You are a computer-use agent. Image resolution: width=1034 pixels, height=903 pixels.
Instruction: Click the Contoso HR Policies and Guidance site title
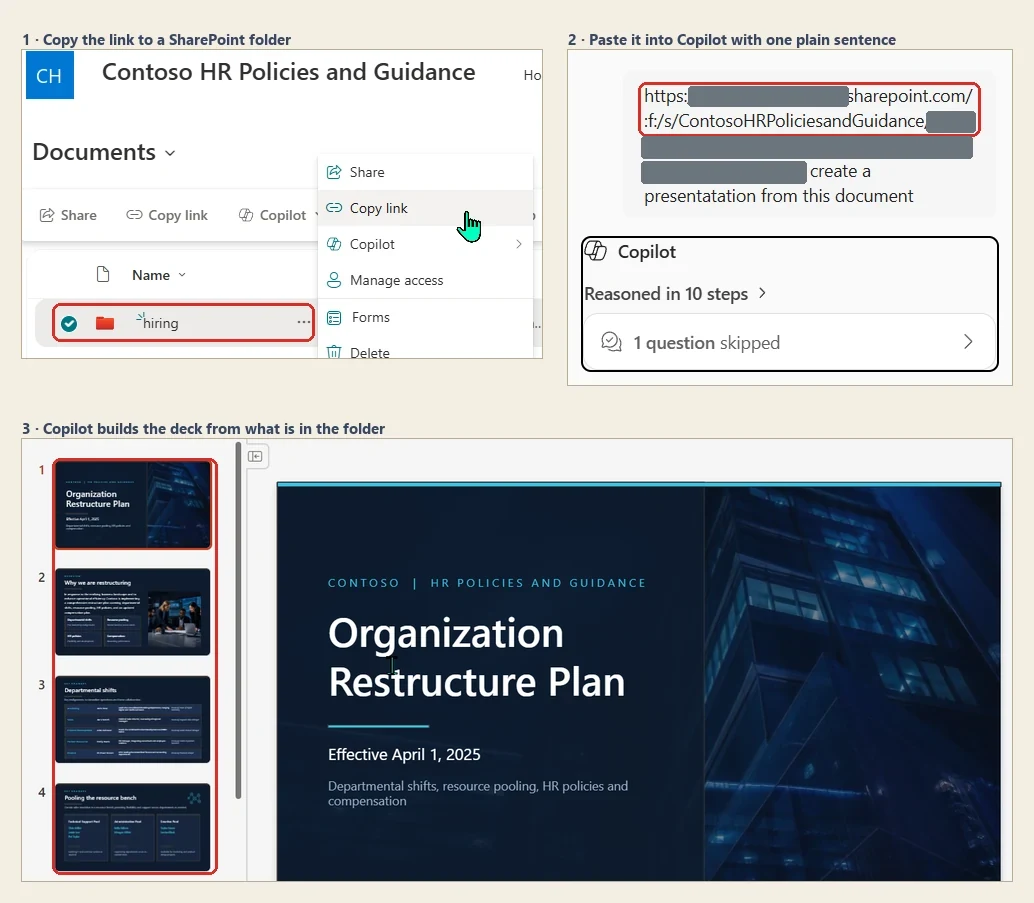tap(289, 72)
